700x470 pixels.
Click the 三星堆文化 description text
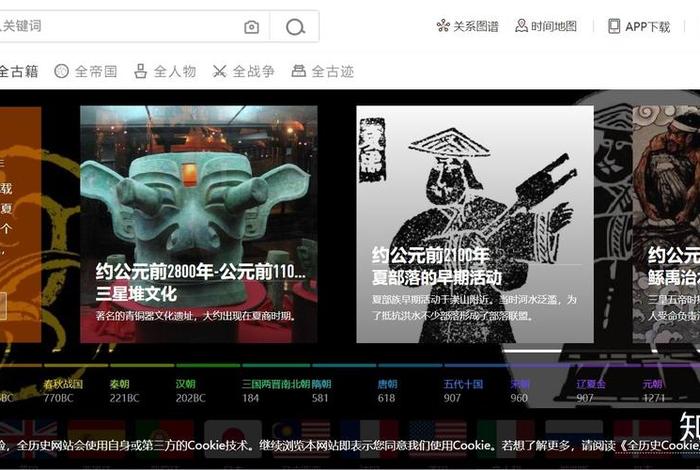[x=196, y=316]
